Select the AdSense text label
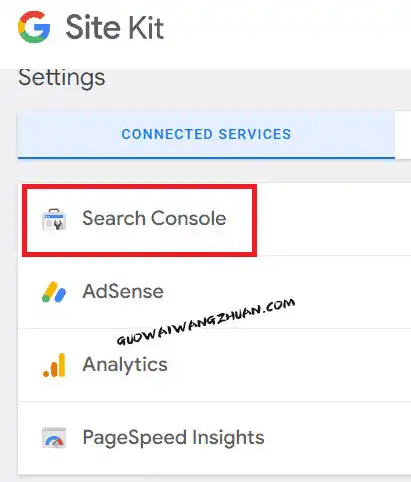 click(123, 292)
